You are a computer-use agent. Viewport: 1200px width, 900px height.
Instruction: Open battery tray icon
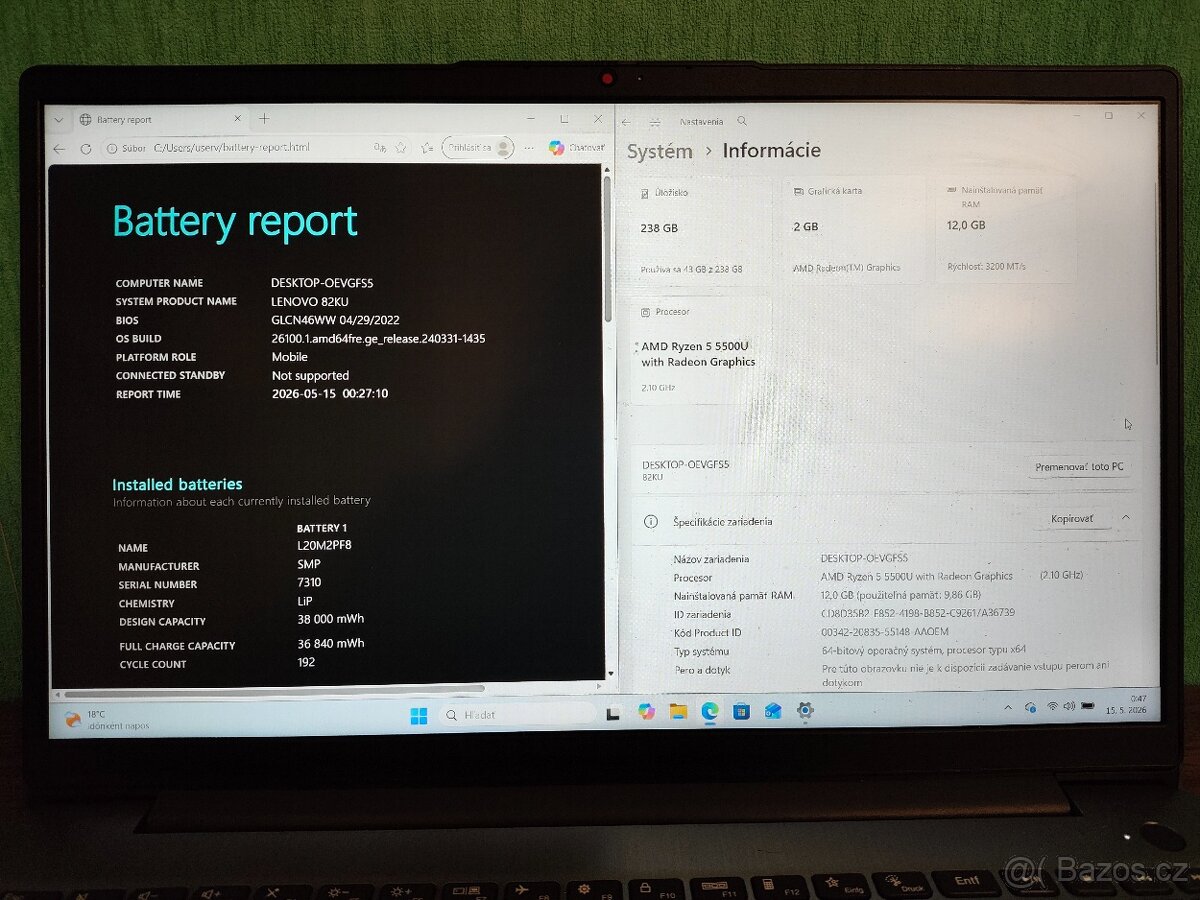point(1088,706)
